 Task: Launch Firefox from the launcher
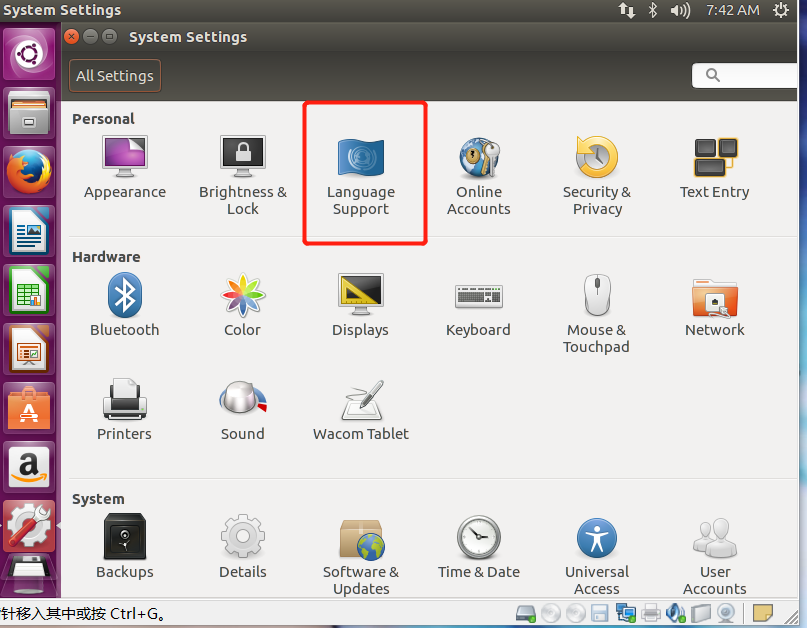(29, 172)
